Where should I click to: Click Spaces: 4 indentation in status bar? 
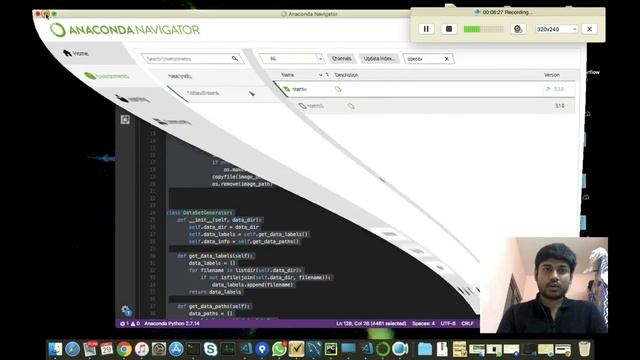pos(423,323)
